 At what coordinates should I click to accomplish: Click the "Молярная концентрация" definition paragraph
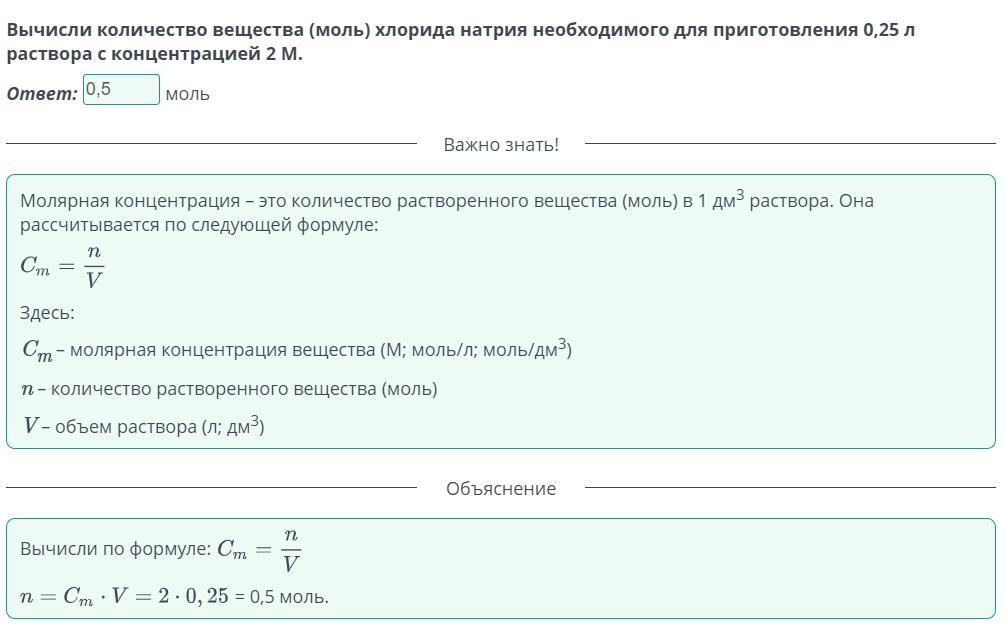446,201
